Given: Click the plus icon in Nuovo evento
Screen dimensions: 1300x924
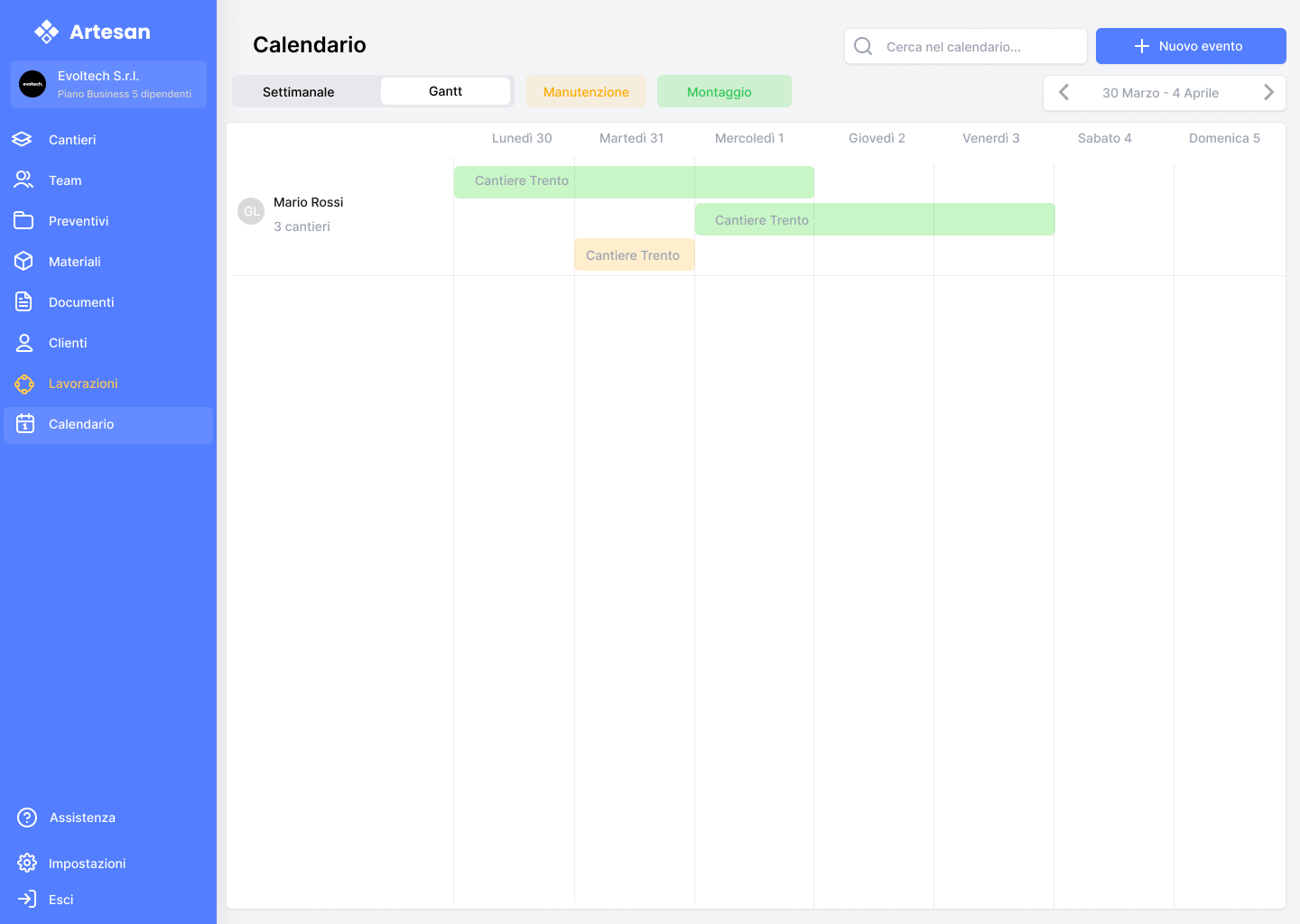Looking at the screenshot, I should pos(1141,46).
